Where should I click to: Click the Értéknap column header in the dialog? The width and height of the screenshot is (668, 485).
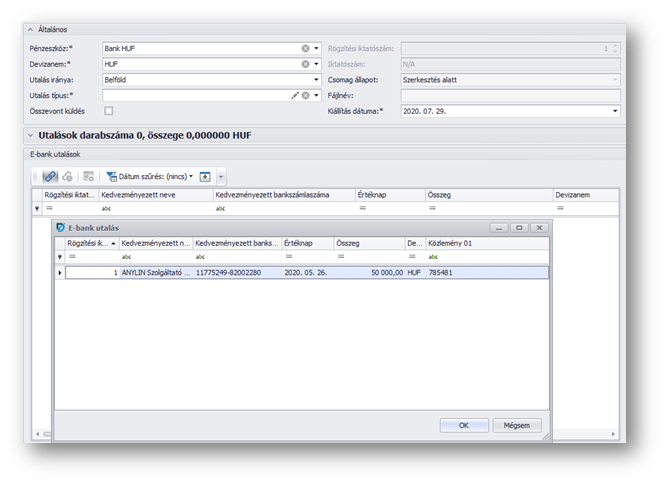306,243
